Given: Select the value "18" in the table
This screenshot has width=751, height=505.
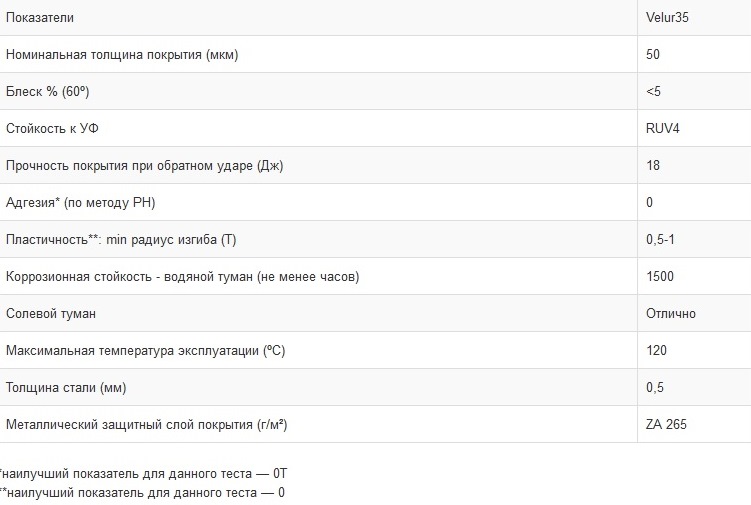Looking at the screenshot, I should click(x=654, y=165).
